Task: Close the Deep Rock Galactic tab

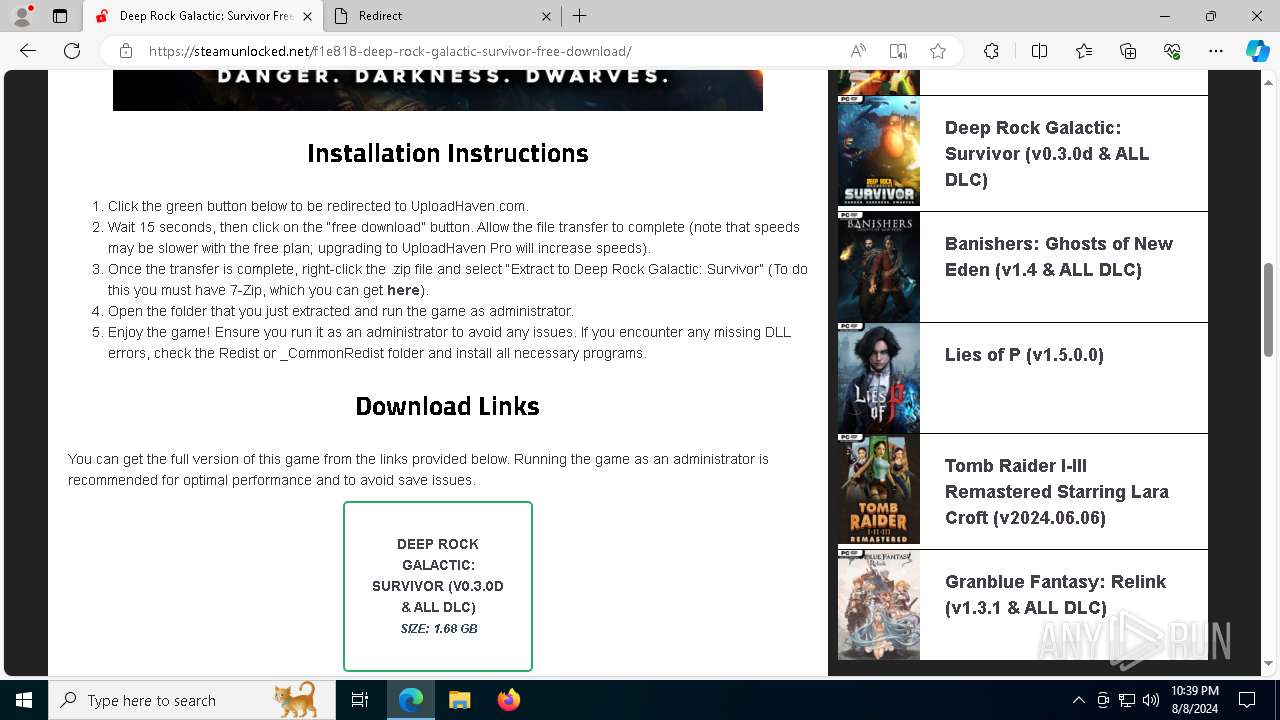Action: [x=307, y=16]
